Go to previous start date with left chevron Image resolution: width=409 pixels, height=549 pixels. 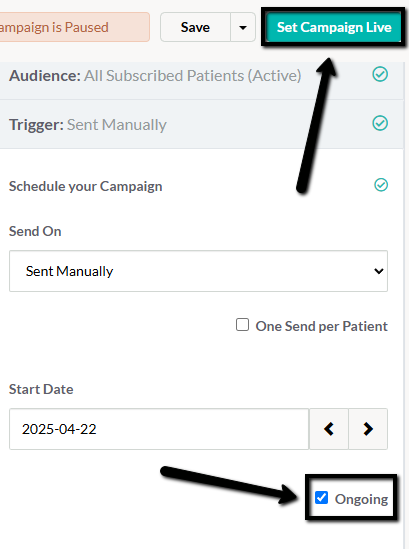[x=329, y=429]
